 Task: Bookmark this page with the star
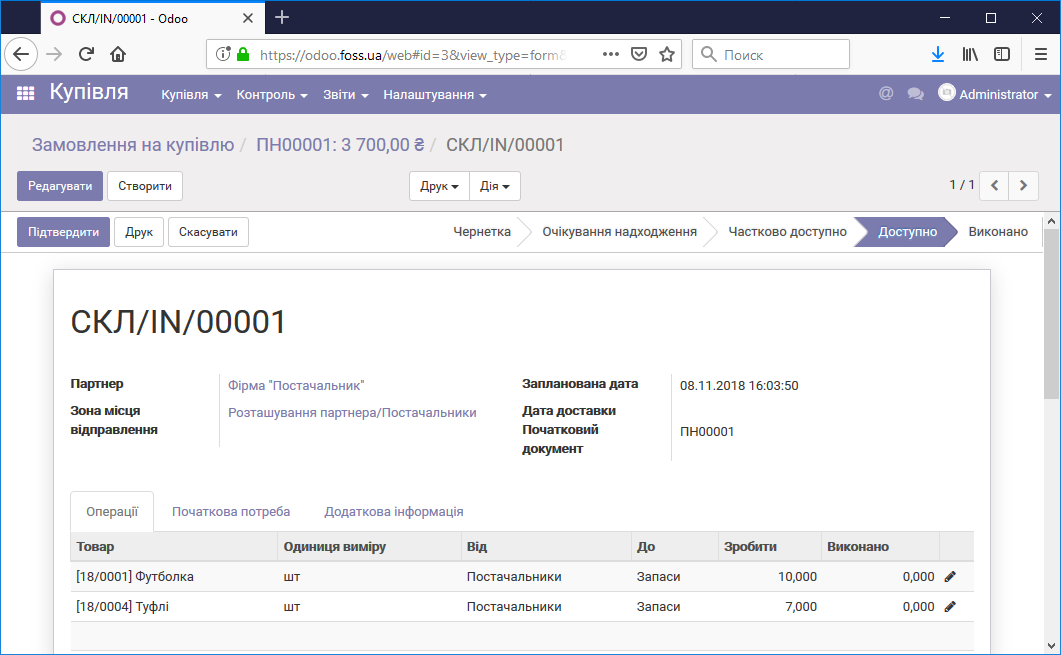667,54
